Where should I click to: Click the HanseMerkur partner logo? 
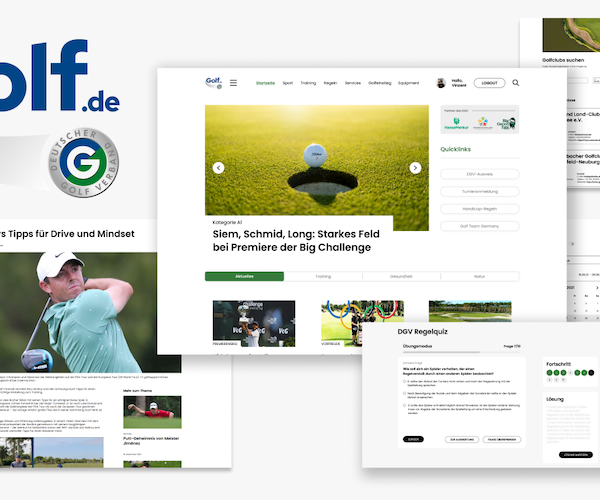coord(456,124)
